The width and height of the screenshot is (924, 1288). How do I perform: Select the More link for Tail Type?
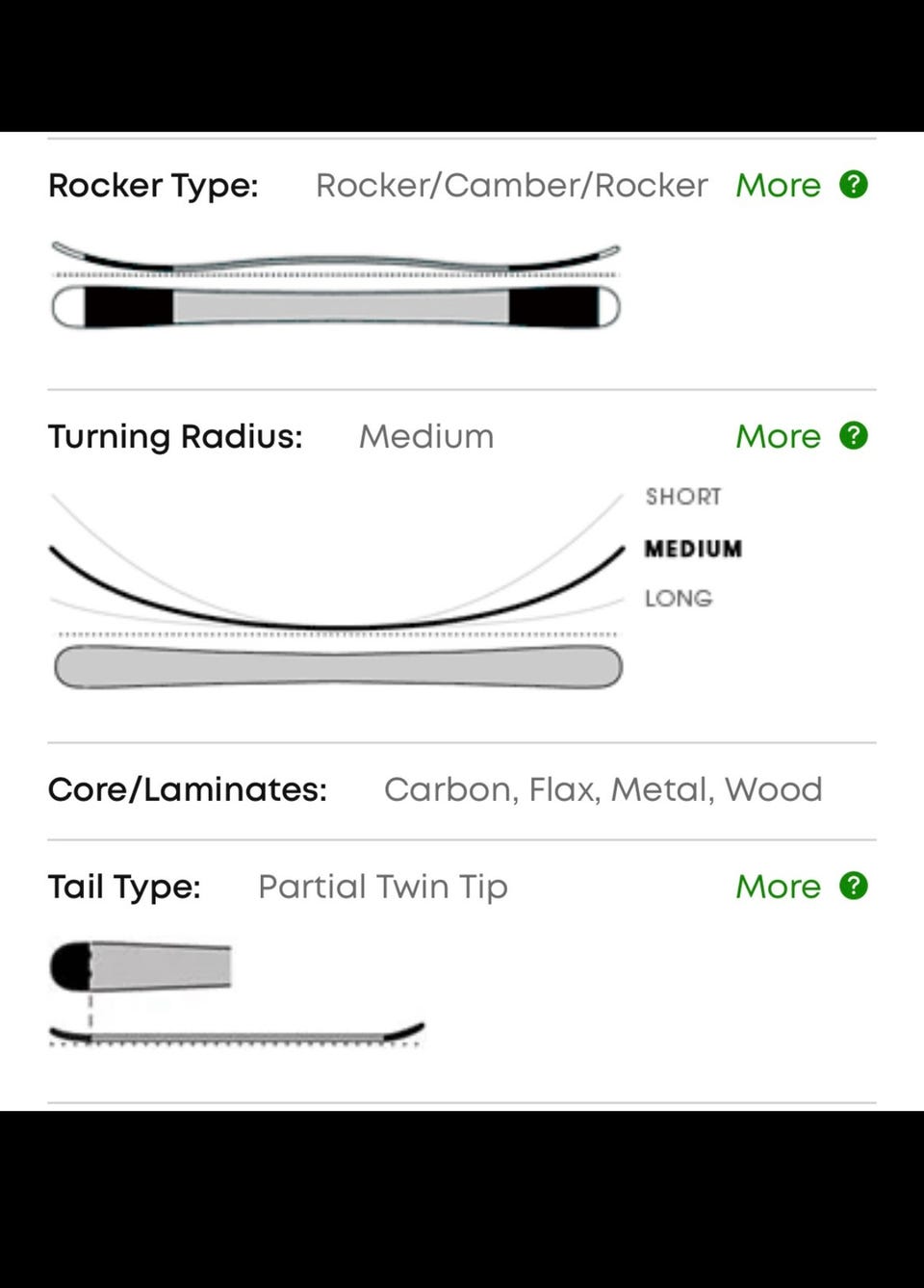pos(778,887)
